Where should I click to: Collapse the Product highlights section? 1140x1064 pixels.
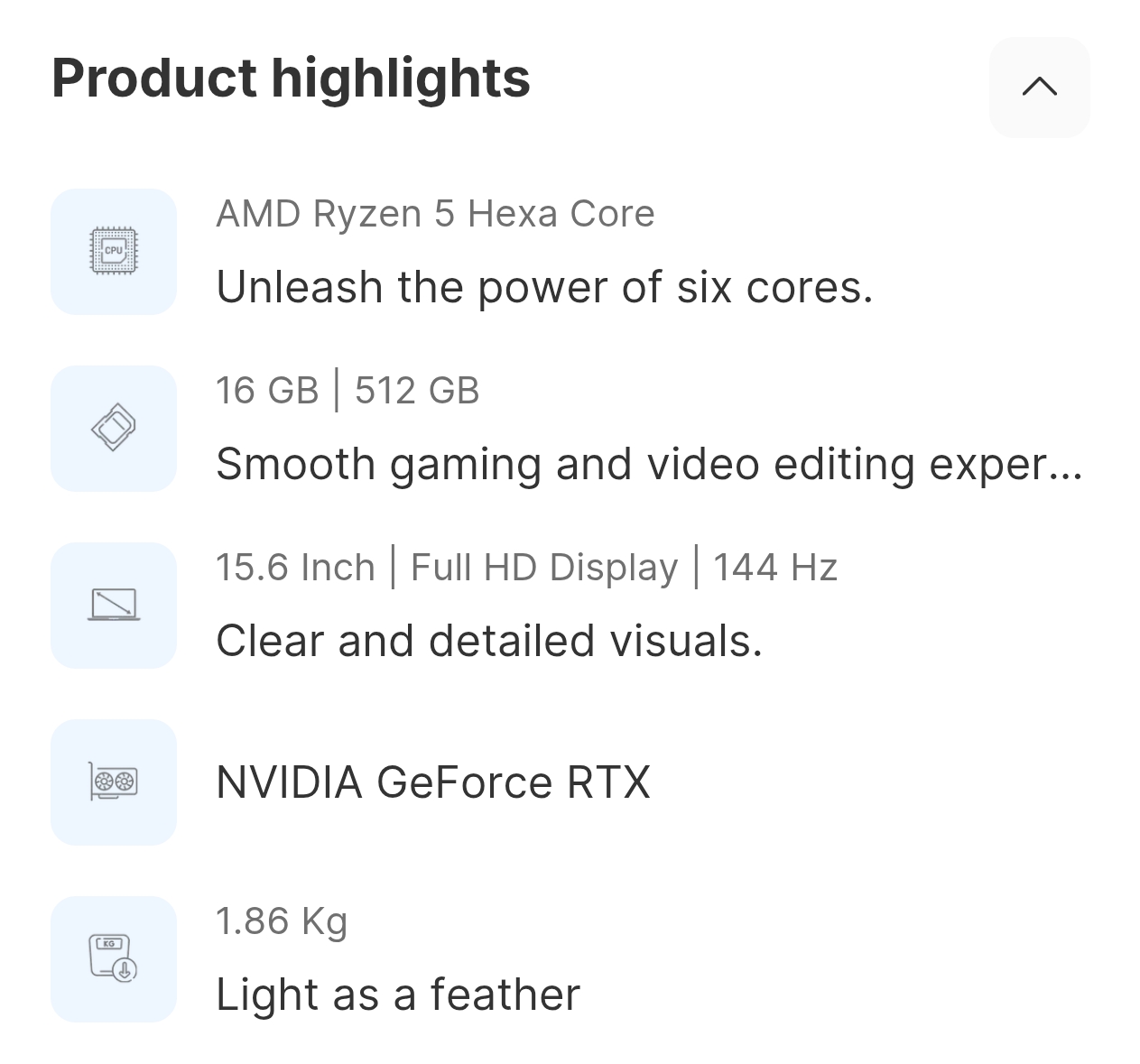click(1039, 87)
